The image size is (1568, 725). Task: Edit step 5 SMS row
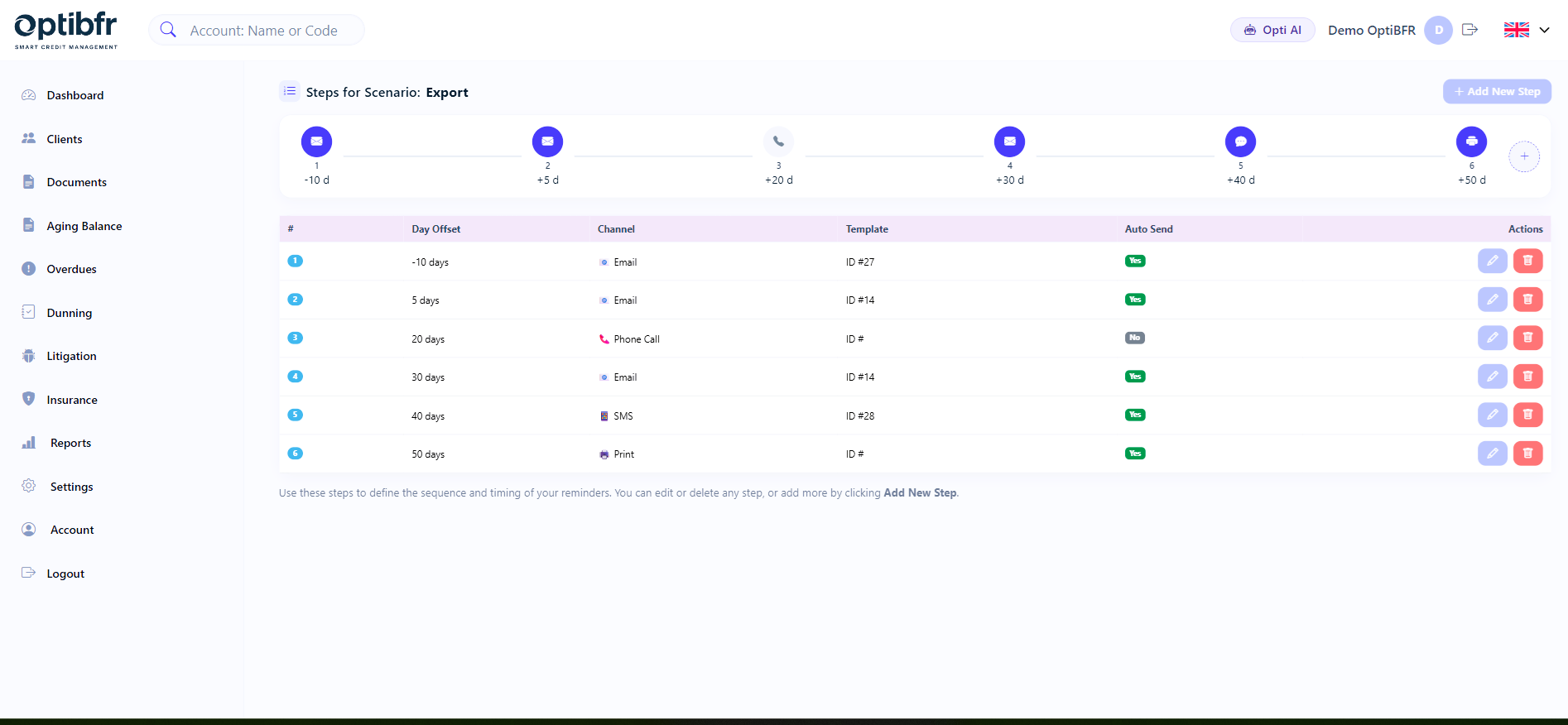[x=1492, y=415]
